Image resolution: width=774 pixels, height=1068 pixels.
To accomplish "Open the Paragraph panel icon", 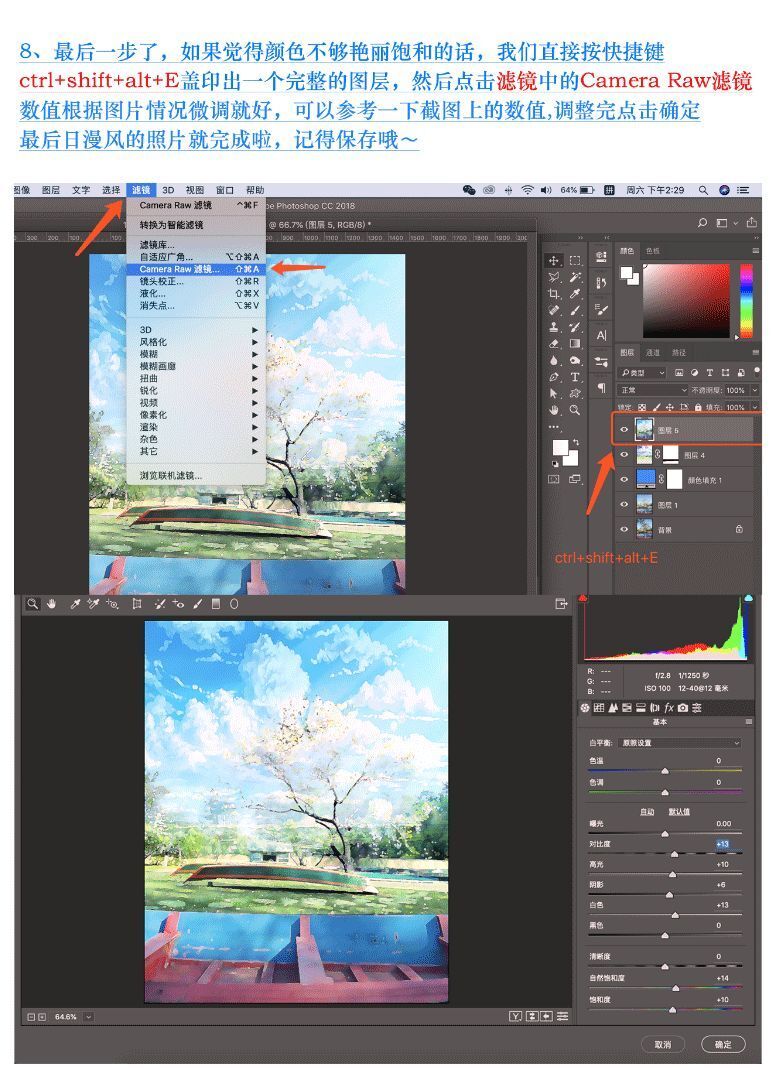I will pos(602,388).
